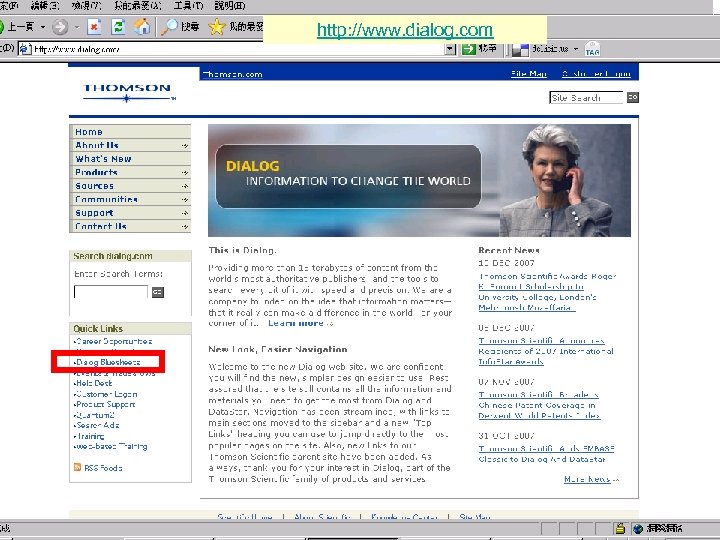Image resolution: width=720 pixels, height=540 pixels.
Task: Click the Web-based Training quick link
Action: pyautogui.click(x=111, y=446)
